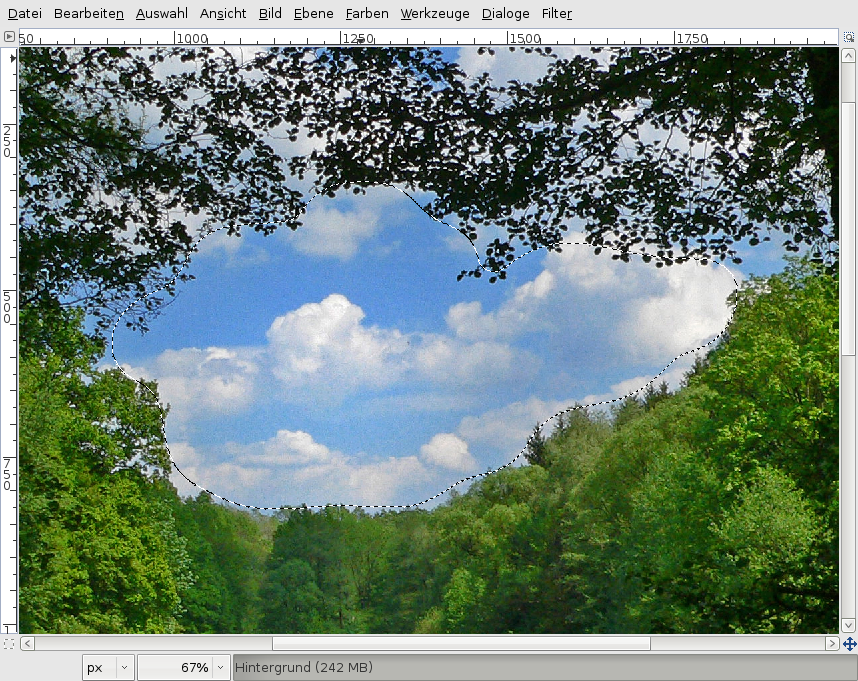Open the Dialoge menu

pos(505,13)
